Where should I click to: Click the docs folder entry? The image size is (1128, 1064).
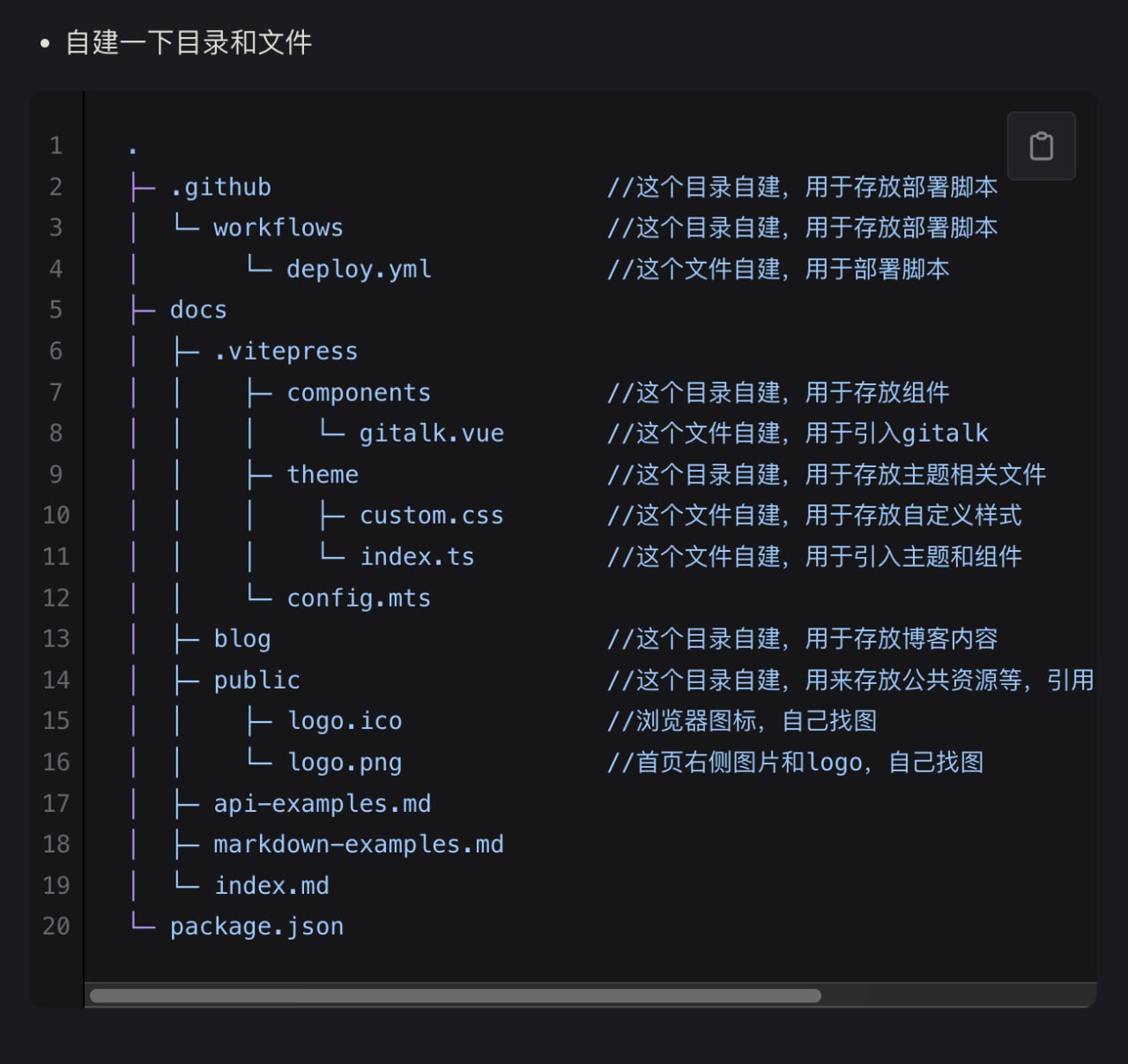pos(198,310)
